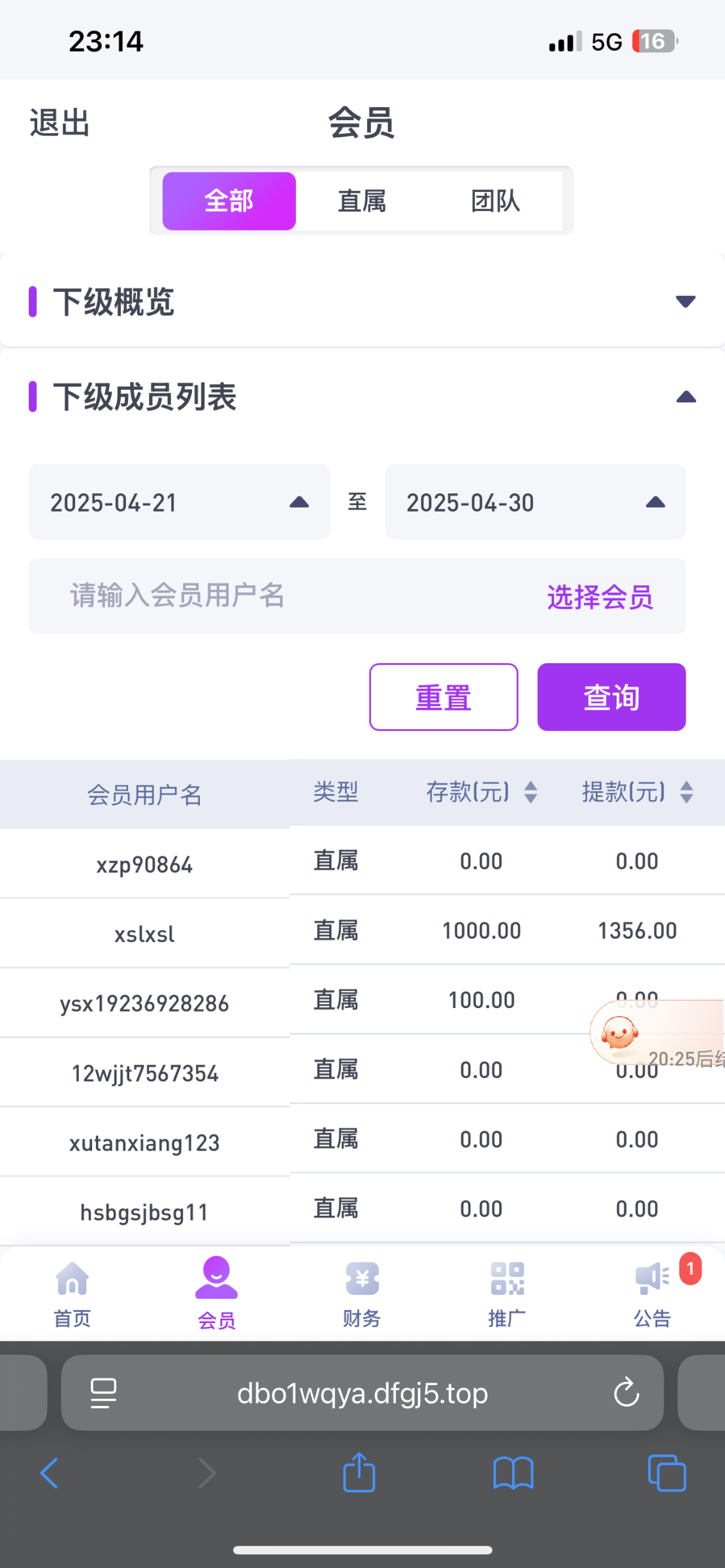
Task: Open the 首页 home icon
Action: (72, 1279)
